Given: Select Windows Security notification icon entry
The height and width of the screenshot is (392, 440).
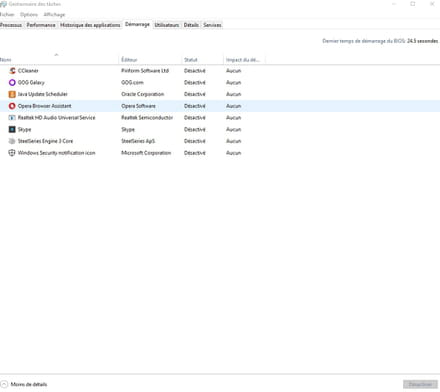Looking at the screenshot, I should point(56,153).
